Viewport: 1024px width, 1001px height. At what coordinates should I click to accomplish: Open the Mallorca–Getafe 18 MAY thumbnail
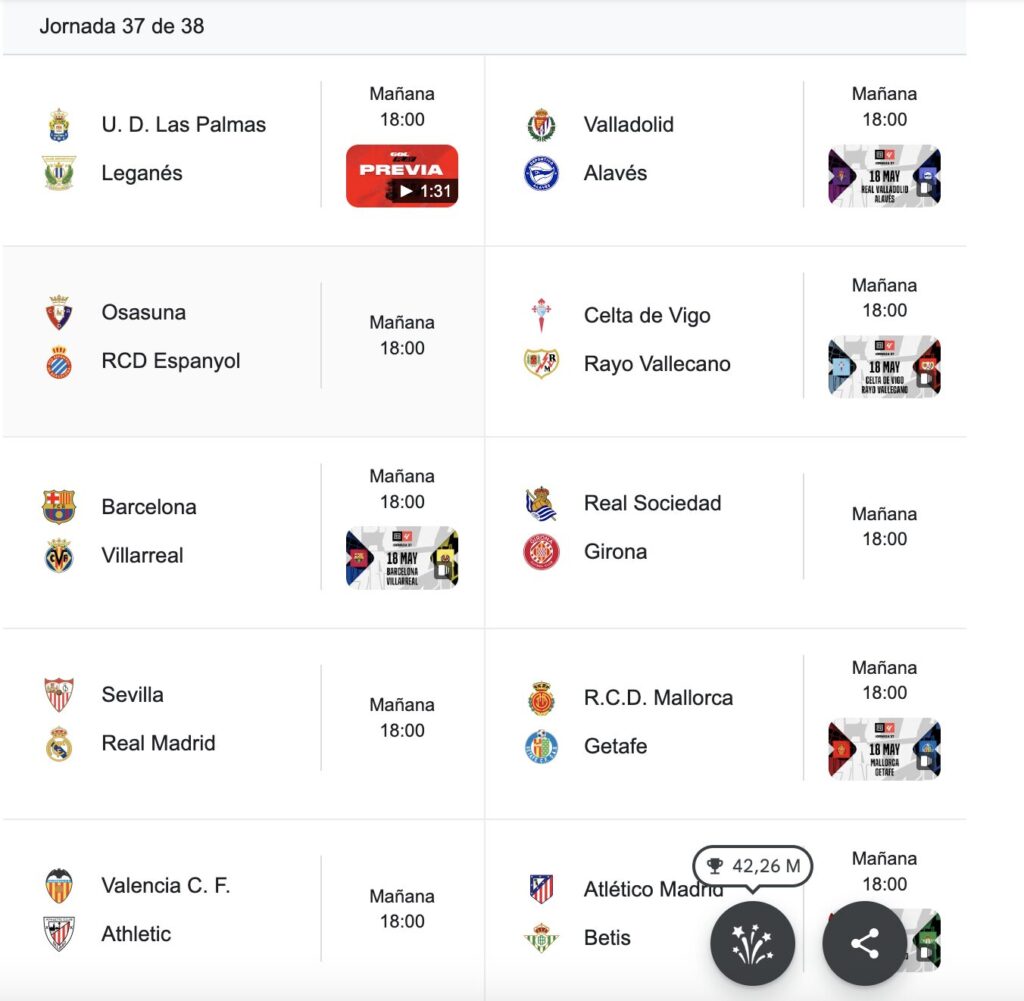884,749
